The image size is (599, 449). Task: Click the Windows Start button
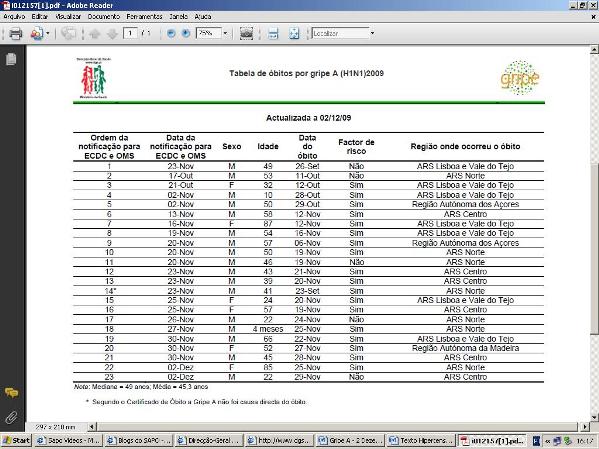16,441
